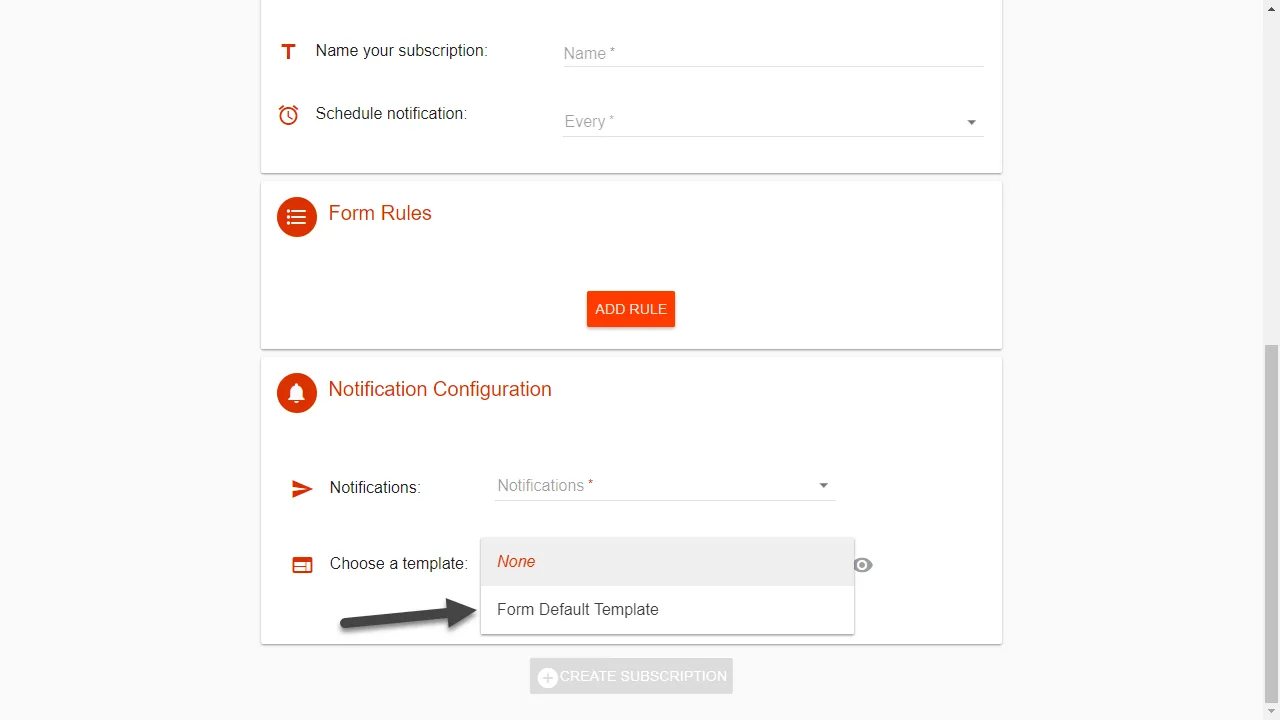Focus the subscription Name input field
This screenshot has width=1280, height=720.
[x=773, y=53]
